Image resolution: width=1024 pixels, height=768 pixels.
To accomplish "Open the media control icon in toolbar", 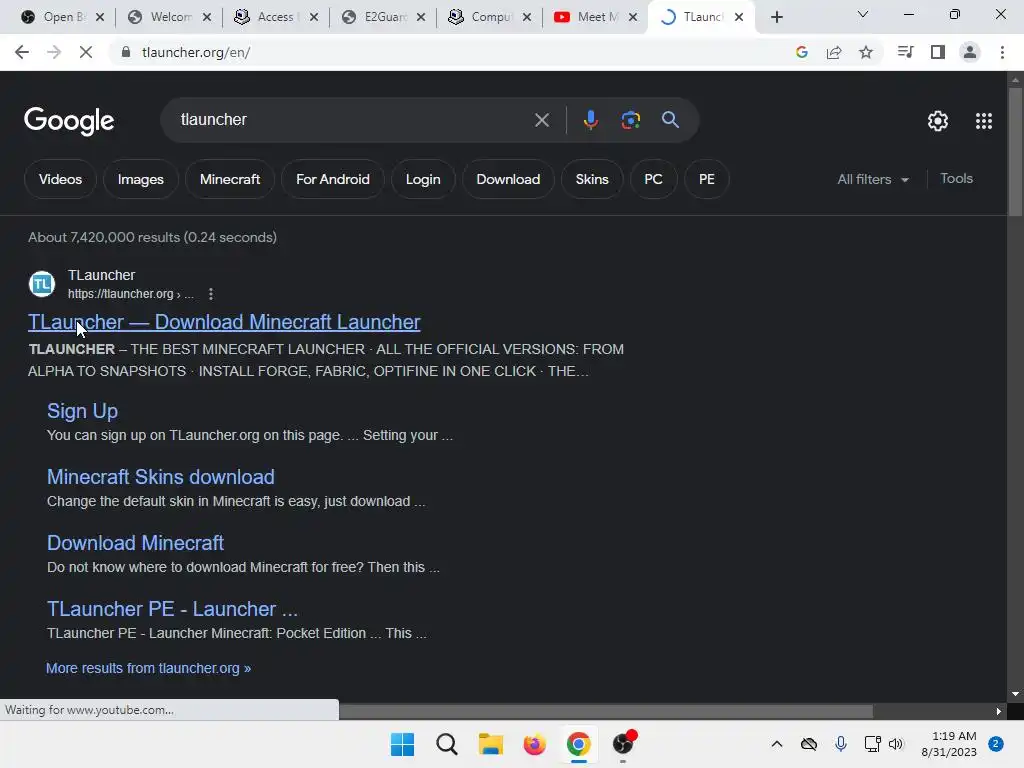I will pyautogui.click(x=906, y=52).
